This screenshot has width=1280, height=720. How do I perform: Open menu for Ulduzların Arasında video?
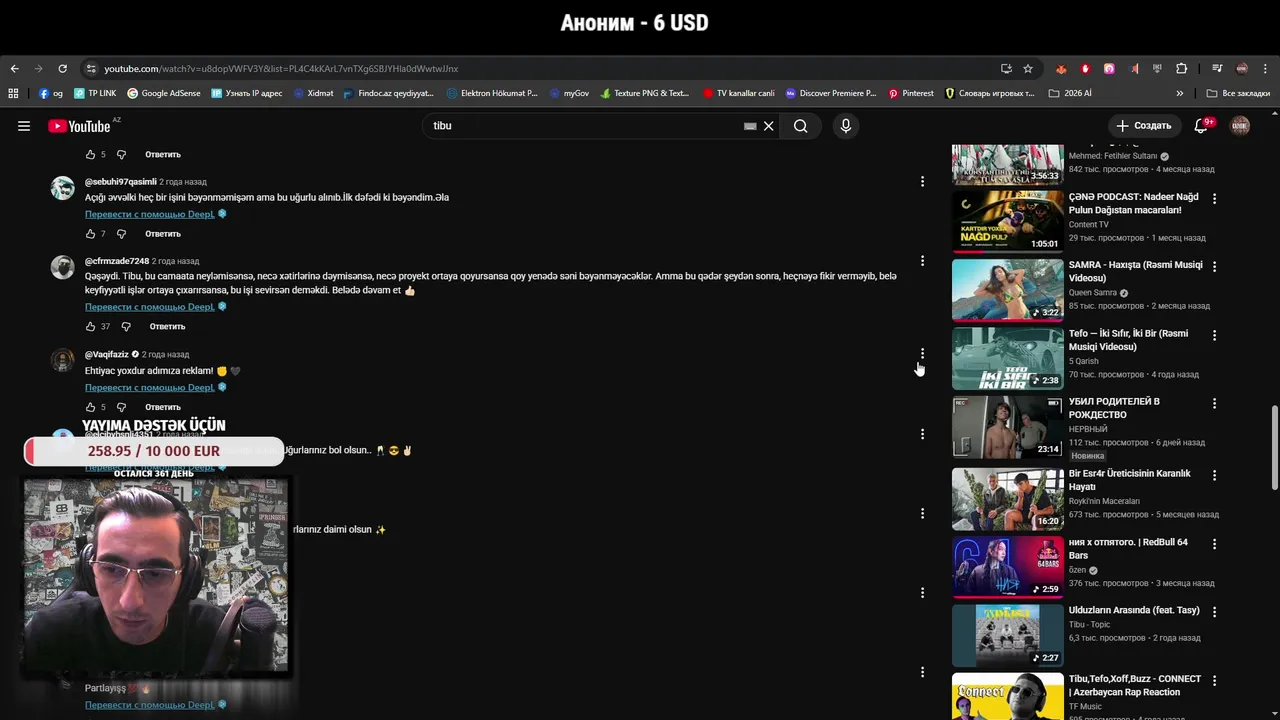1215,612
